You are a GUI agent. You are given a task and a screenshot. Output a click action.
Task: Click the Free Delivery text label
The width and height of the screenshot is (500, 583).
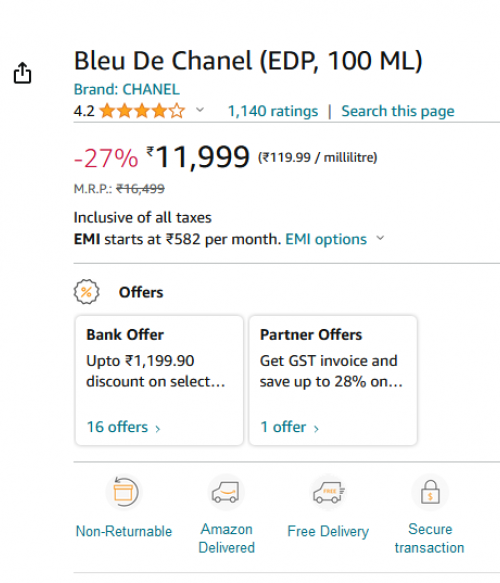[328, 531]
